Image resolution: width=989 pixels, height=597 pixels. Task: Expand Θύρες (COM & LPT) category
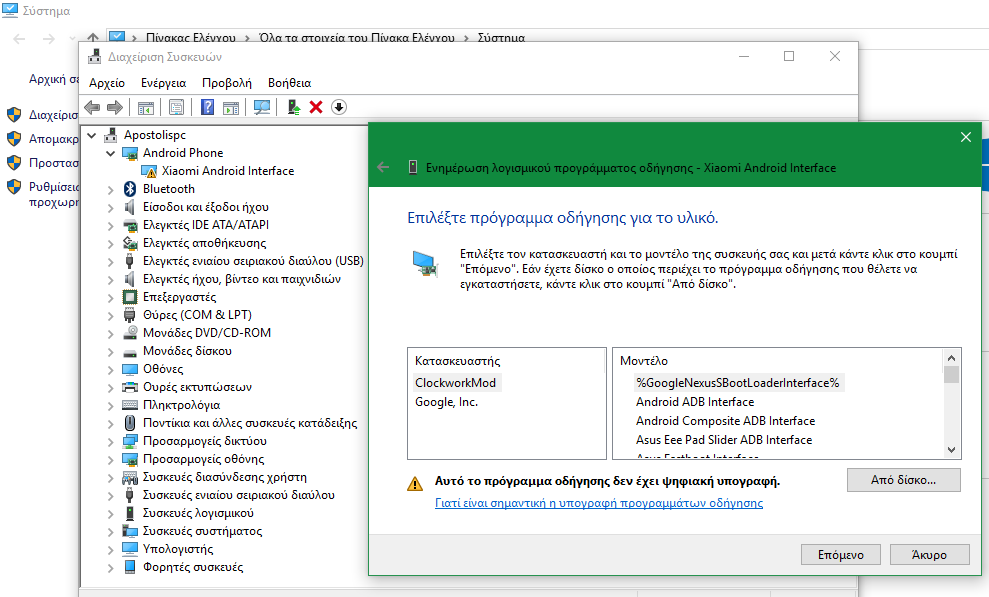(x=110, y=315)
